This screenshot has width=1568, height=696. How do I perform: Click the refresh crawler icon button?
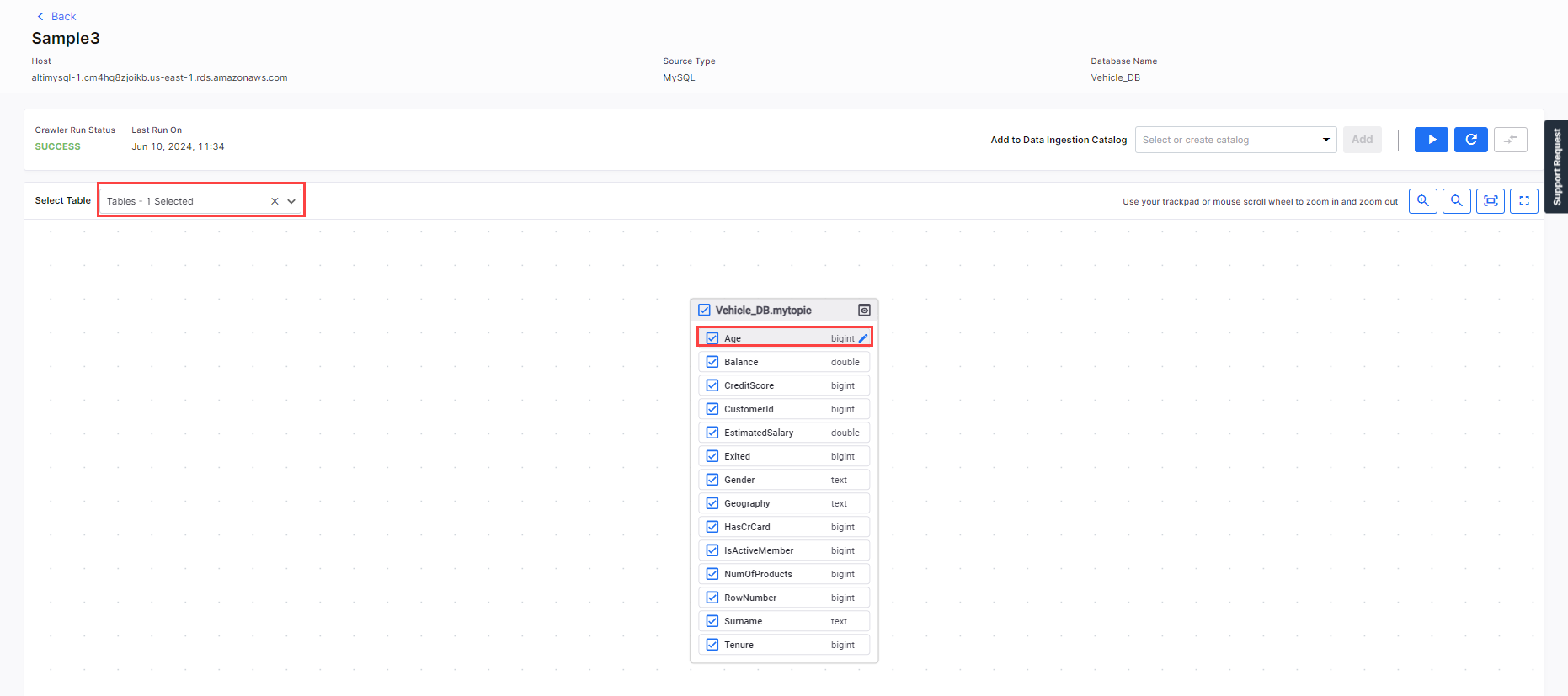click(1471, 140)
